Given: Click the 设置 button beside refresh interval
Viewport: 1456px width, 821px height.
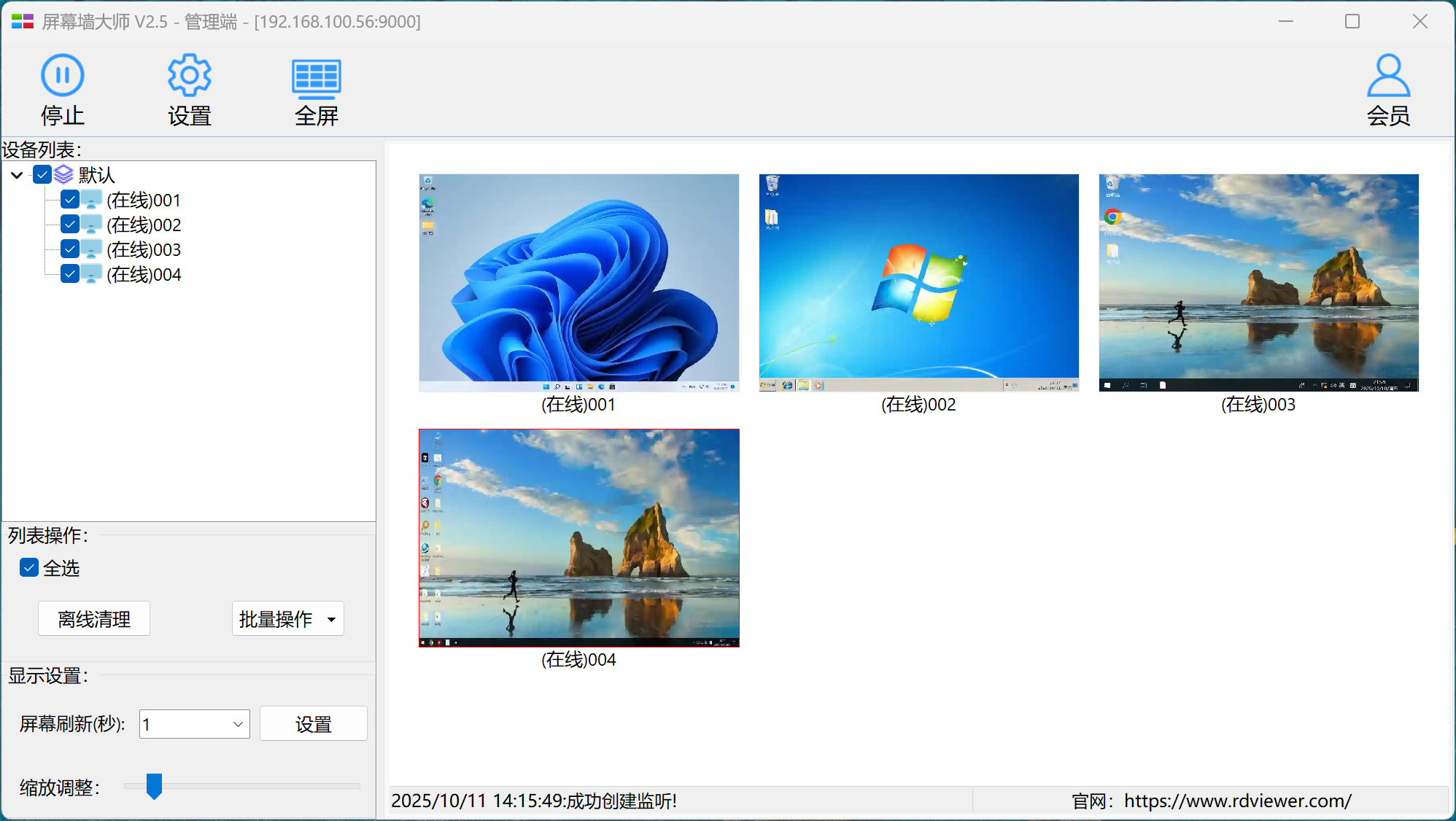Looking at the screenshot, I should pos(313,724).
